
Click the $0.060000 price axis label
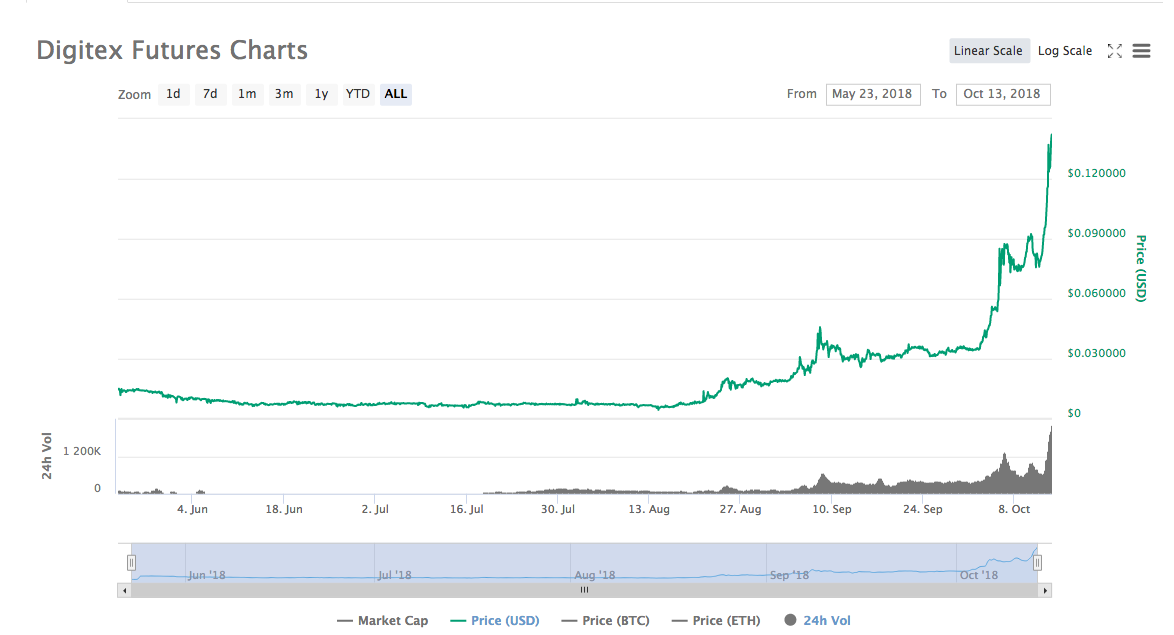[1096, 293]
